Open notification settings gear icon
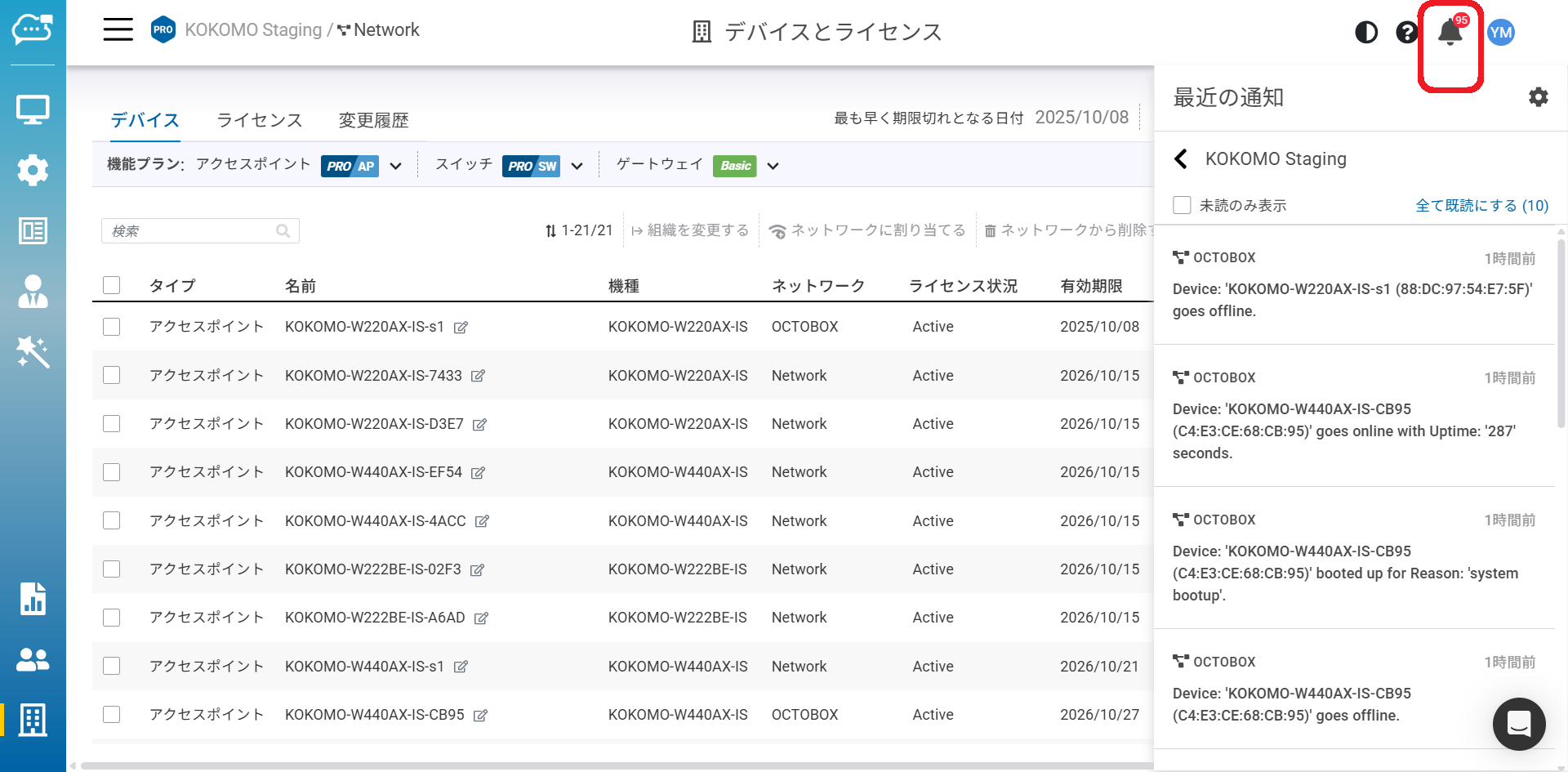 (x=1538, y=97)
